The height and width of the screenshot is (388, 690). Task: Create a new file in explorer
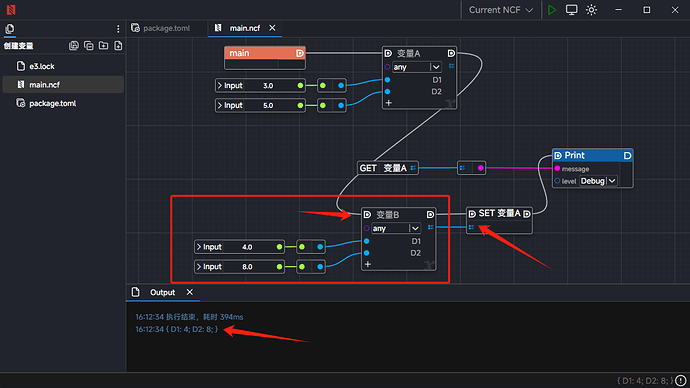click(118, 46)
